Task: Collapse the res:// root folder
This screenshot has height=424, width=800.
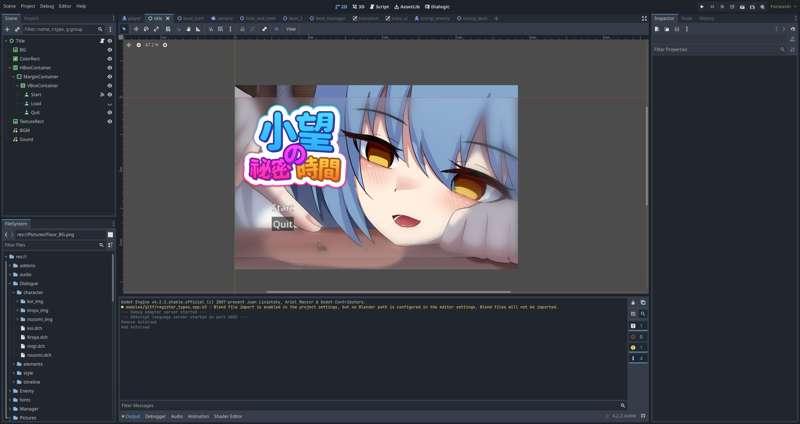Action: click(6, 257)
